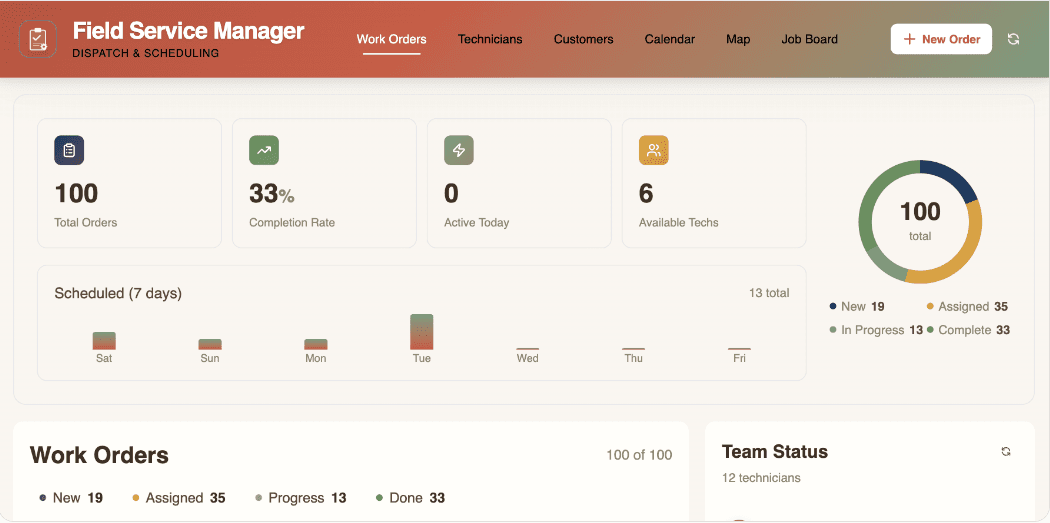
Task: Click the Available Techs people icon
Action: [654, 150]
